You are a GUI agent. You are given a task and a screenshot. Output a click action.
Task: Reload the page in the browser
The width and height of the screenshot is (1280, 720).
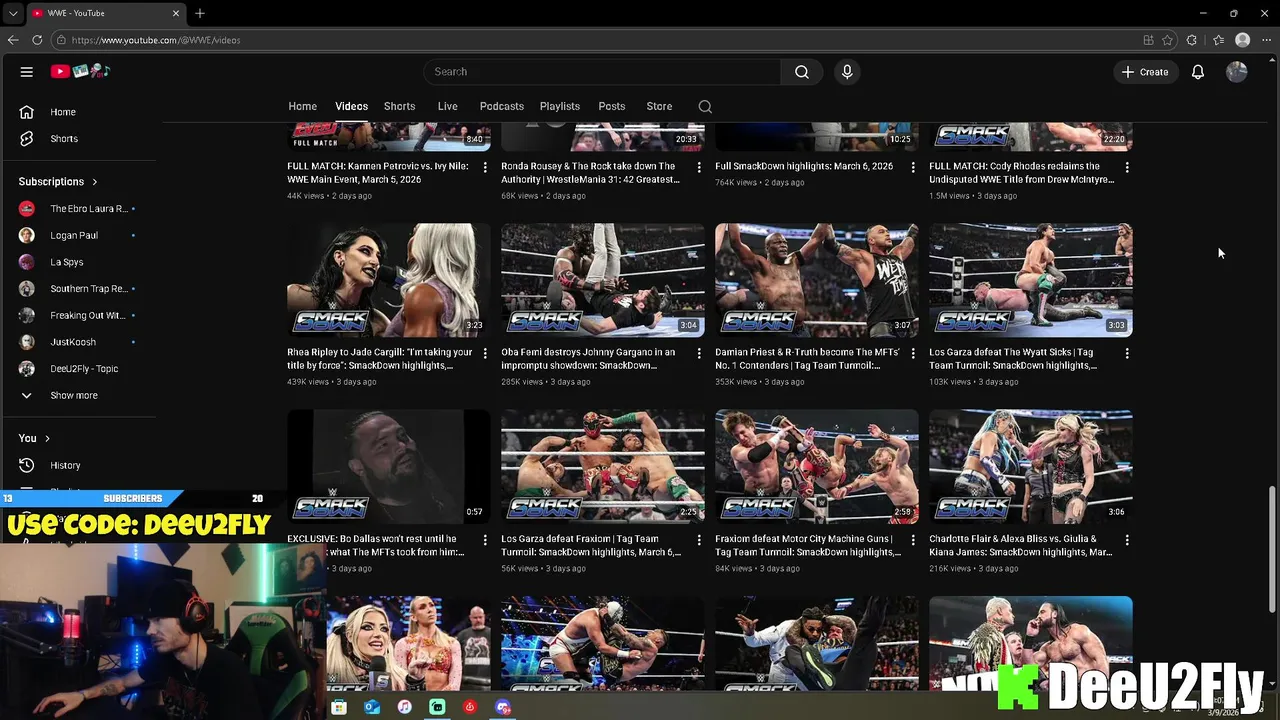click(37, 40)
